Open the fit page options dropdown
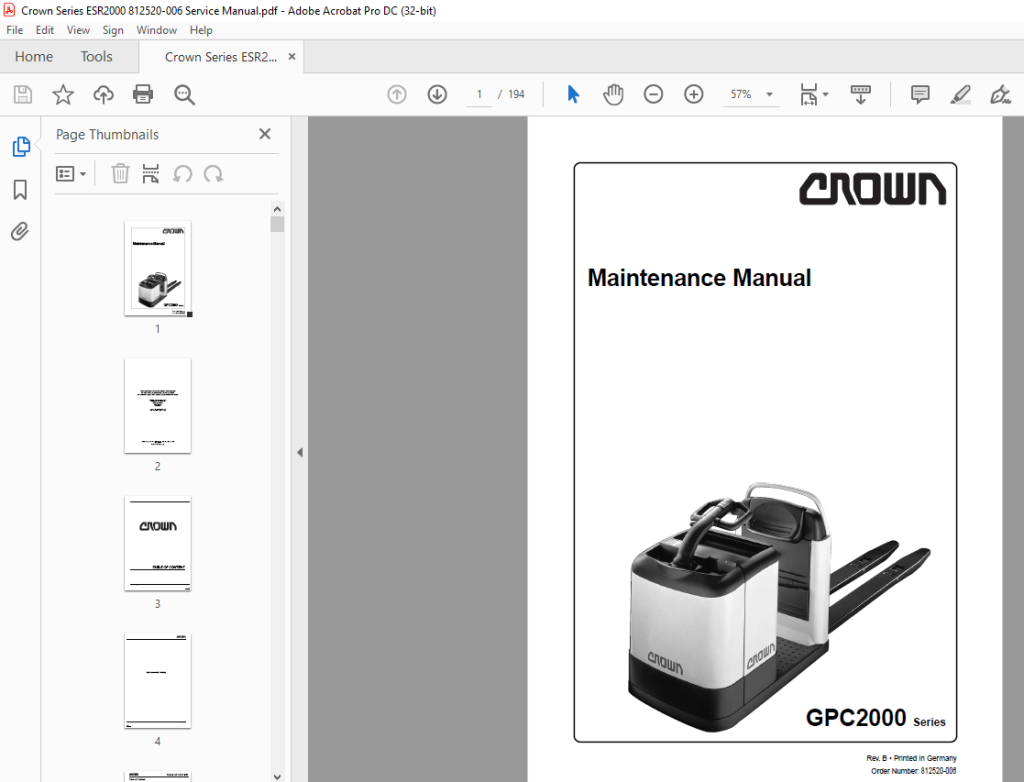The image size is (1024, 782). pos(814,95)
